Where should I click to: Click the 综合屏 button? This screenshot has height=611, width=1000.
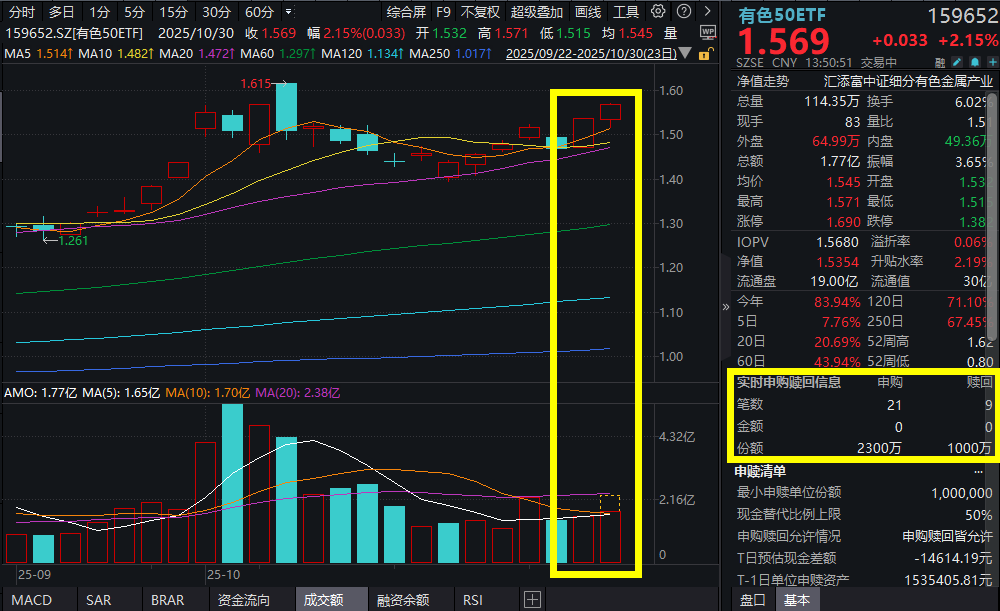click(405, 12)
